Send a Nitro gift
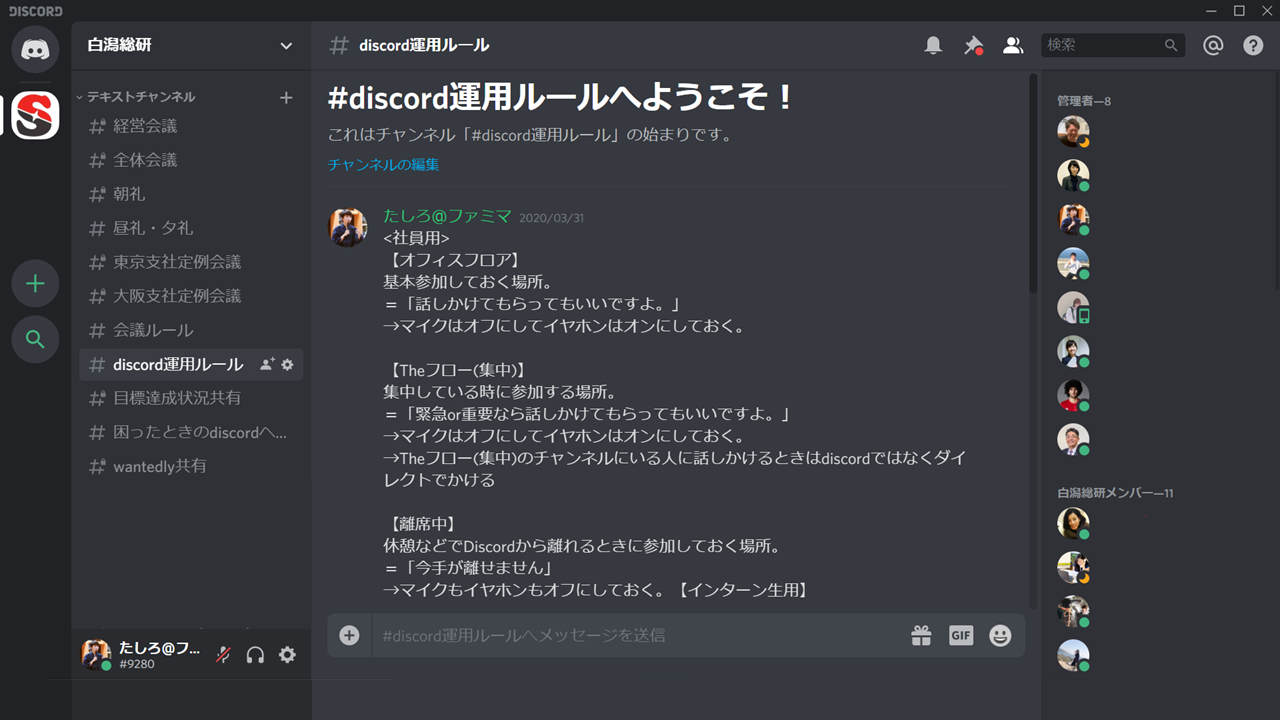The height and width of the screenshot is (720, 1280). (921, 635)
